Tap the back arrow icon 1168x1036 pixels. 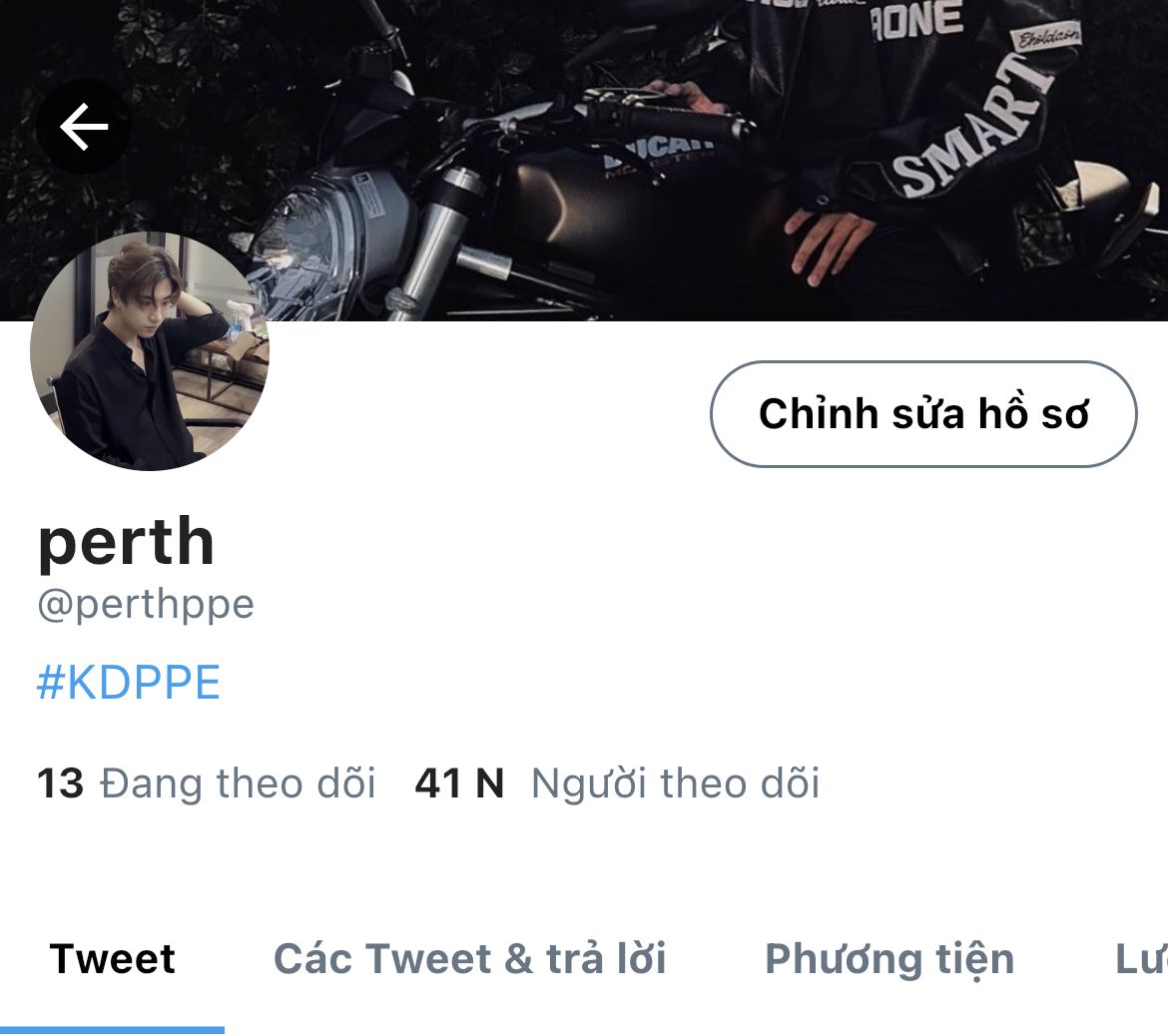(x=84, y=127)
